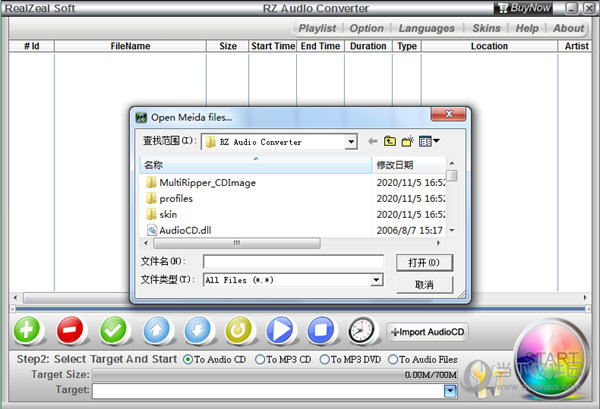The width and height of the screenshot is (600, 409).
Task: Click the red minus remove file button
Action: pyautogui.click(x=70, y=329)
